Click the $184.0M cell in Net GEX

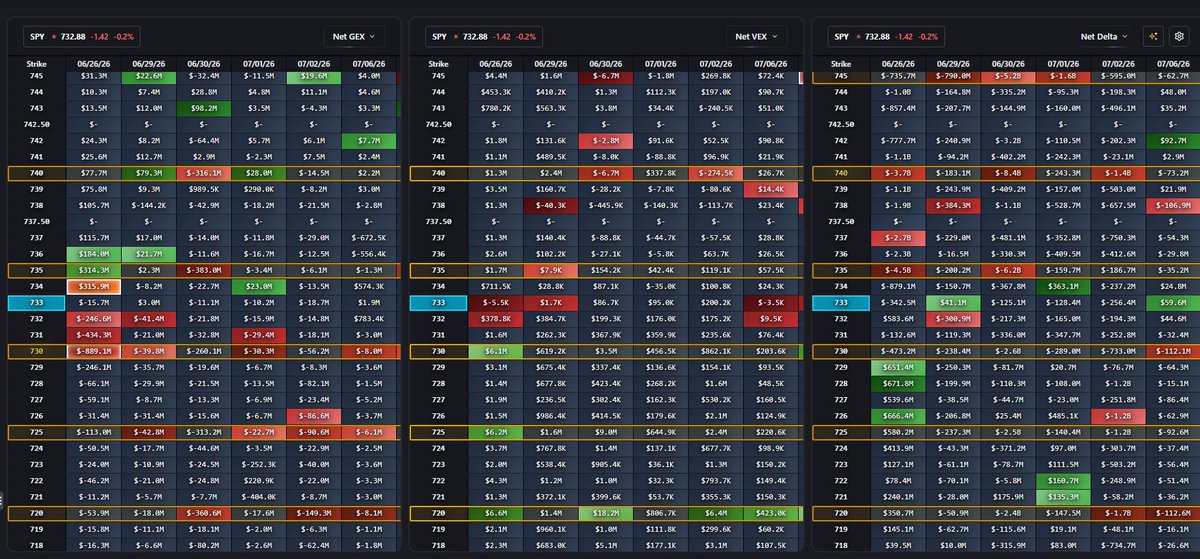[x=93, y=255]
